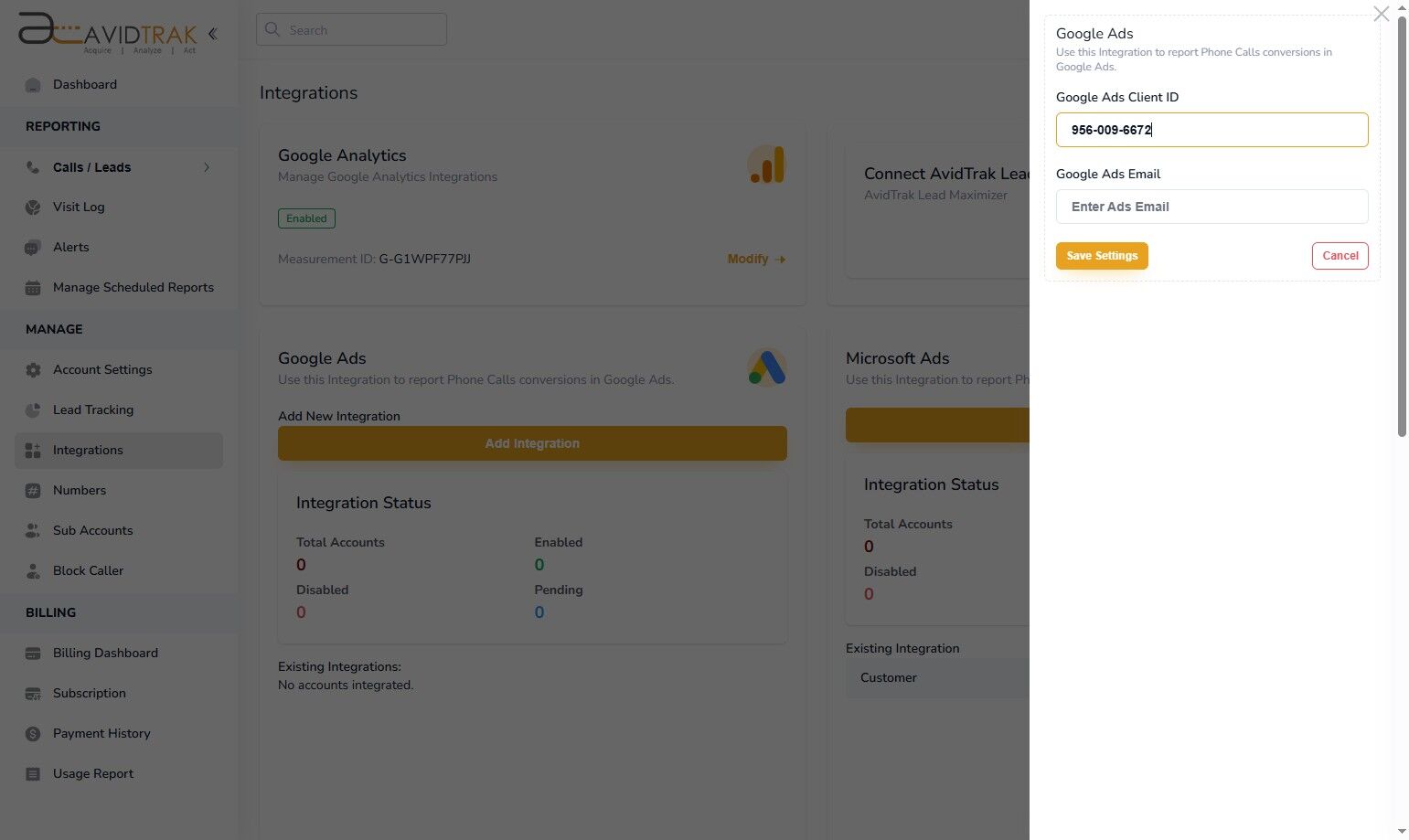Image resolution: width=1409 pixels, height=840 pixels.
Task: Click the Block Caller icon
Action: (x=33, y=570)
